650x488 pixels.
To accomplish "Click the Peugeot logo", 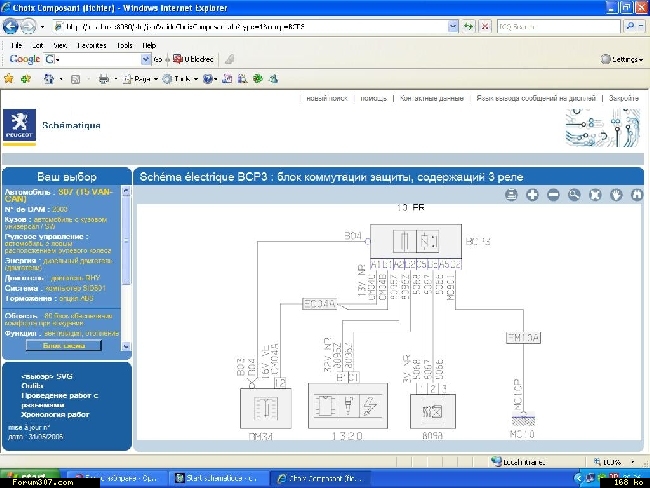I will (19, 126).
